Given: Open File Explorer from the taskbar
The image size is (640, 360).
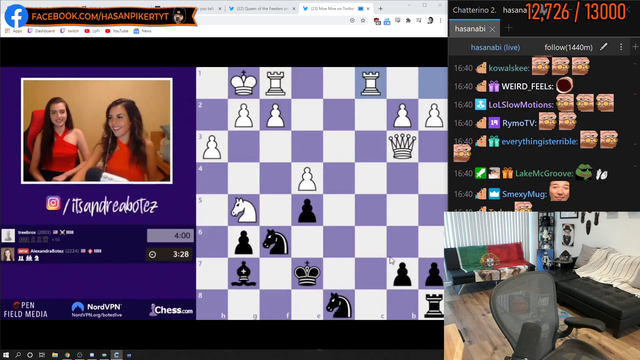Looking at the screenshot, I should pos(55,355).
